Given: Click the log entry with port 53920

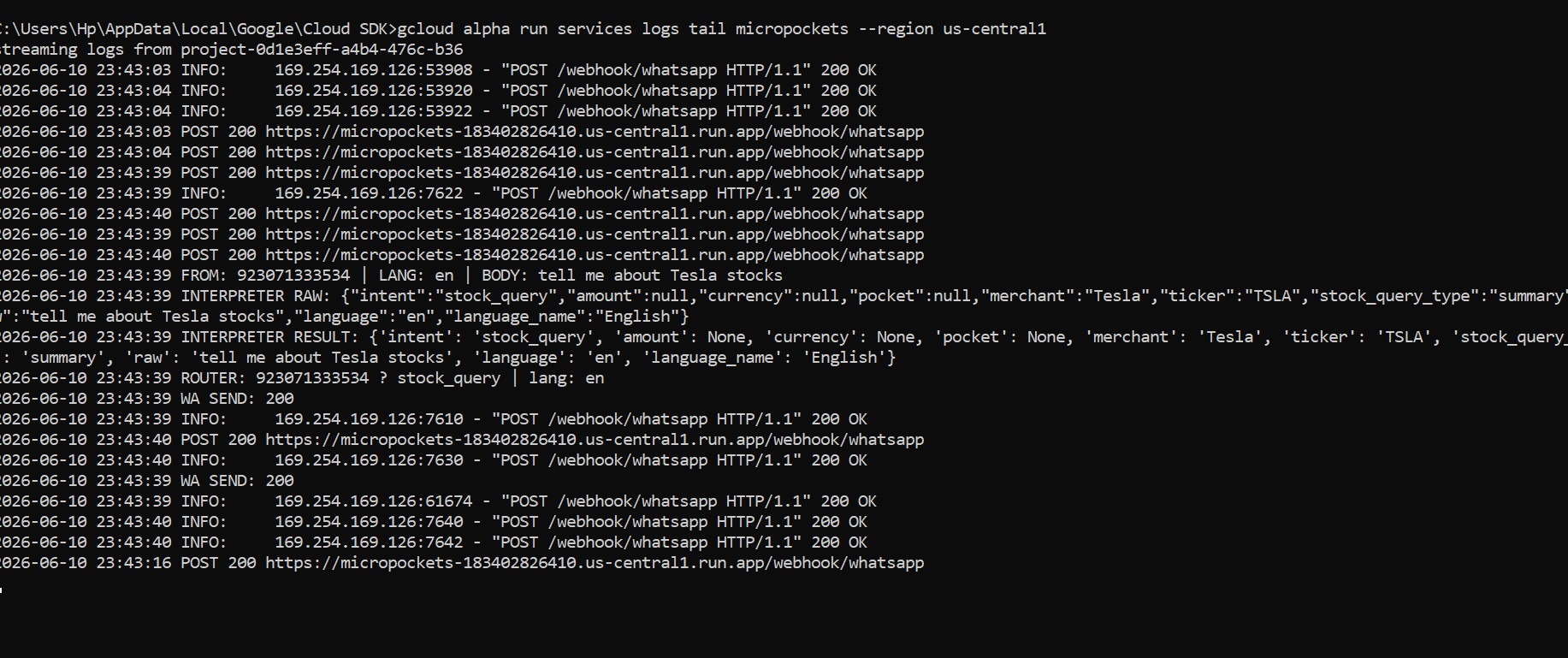Looking at the screenshot, I should (438, 91).
